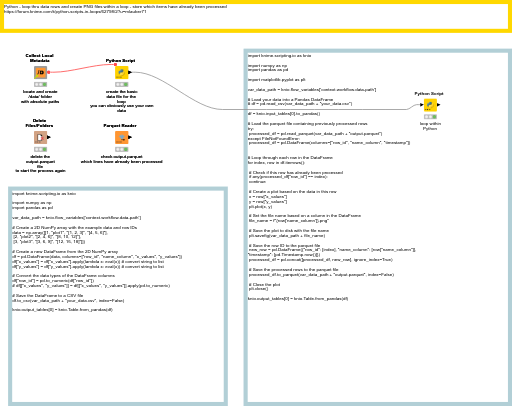
Task: Select the large right code annotation with the loop script
Action: pos(378,227)
